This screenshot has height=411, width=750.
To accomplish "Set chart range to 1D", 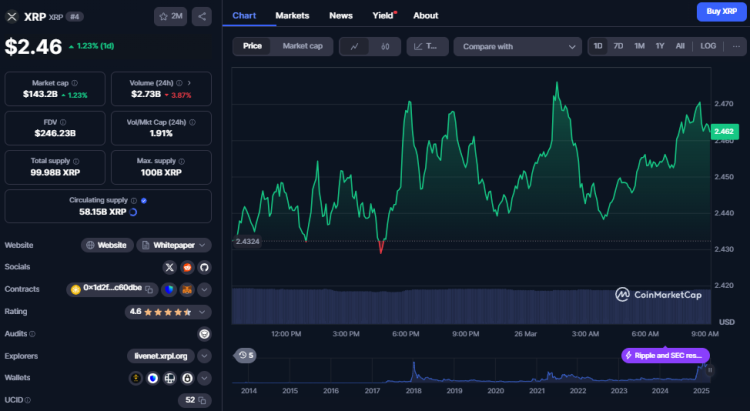I will [598, 46].
